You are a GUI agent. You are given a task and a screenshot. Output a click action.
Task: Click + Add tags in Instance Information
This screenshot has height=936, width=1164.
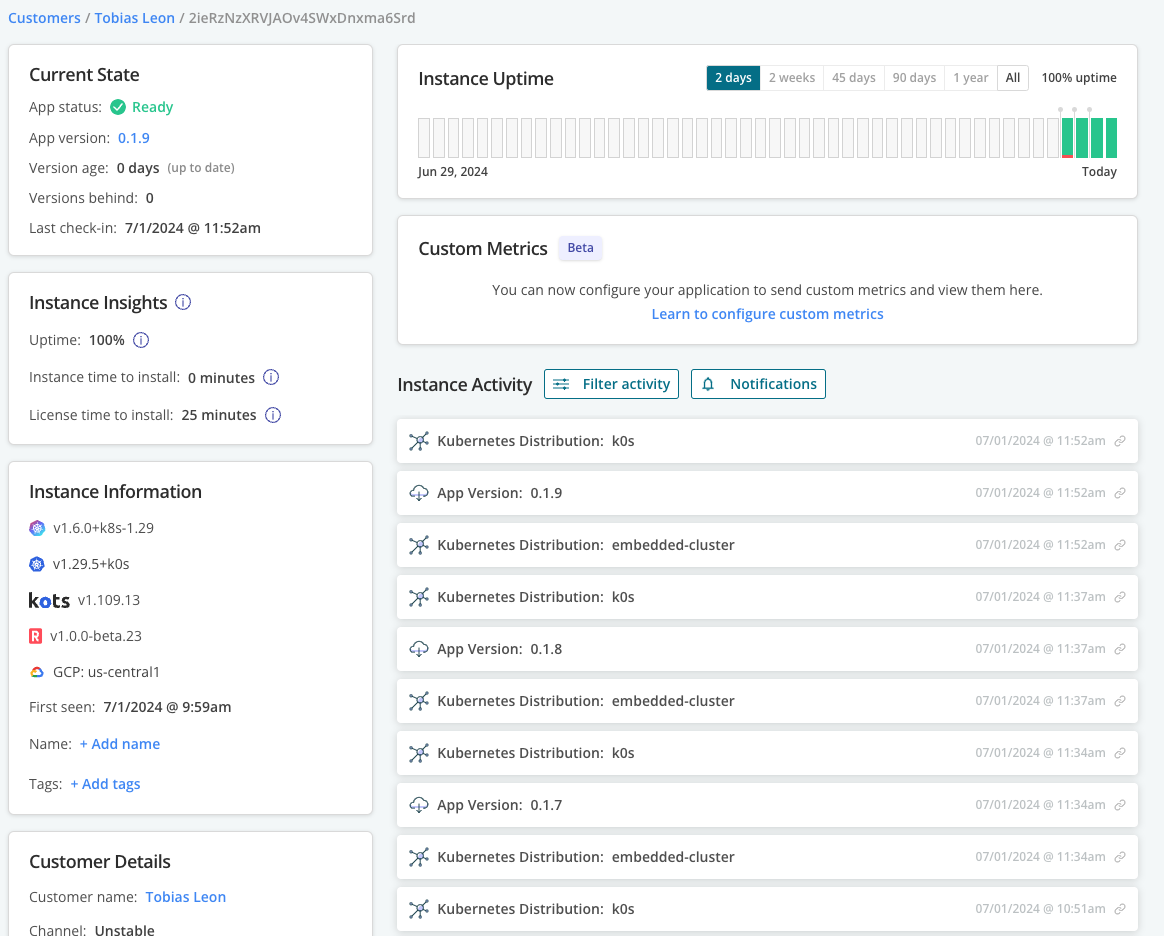[105, 783]
